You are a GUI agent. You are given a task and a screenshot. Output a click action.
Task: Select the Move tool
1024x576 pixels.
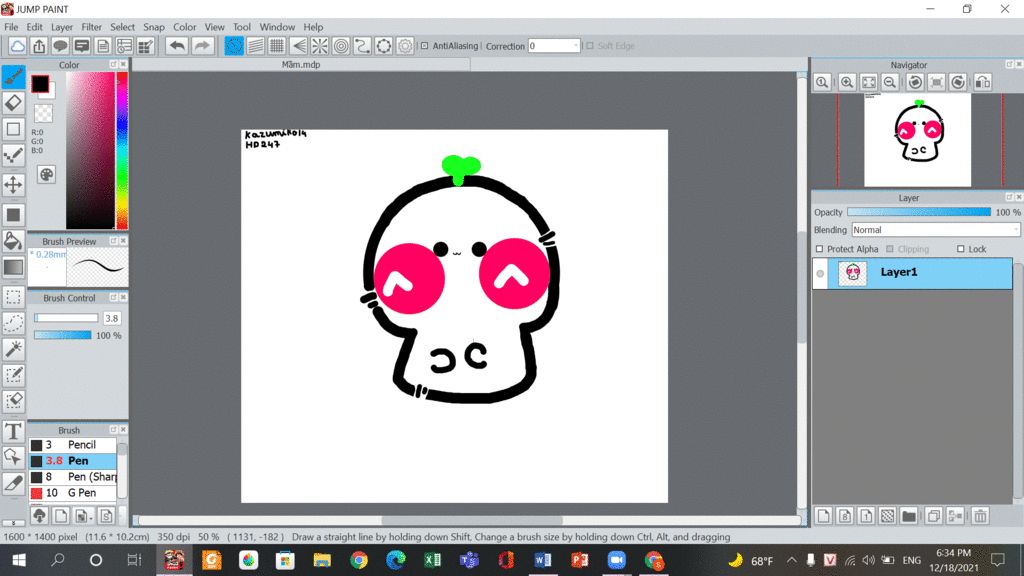coord(13,185)
